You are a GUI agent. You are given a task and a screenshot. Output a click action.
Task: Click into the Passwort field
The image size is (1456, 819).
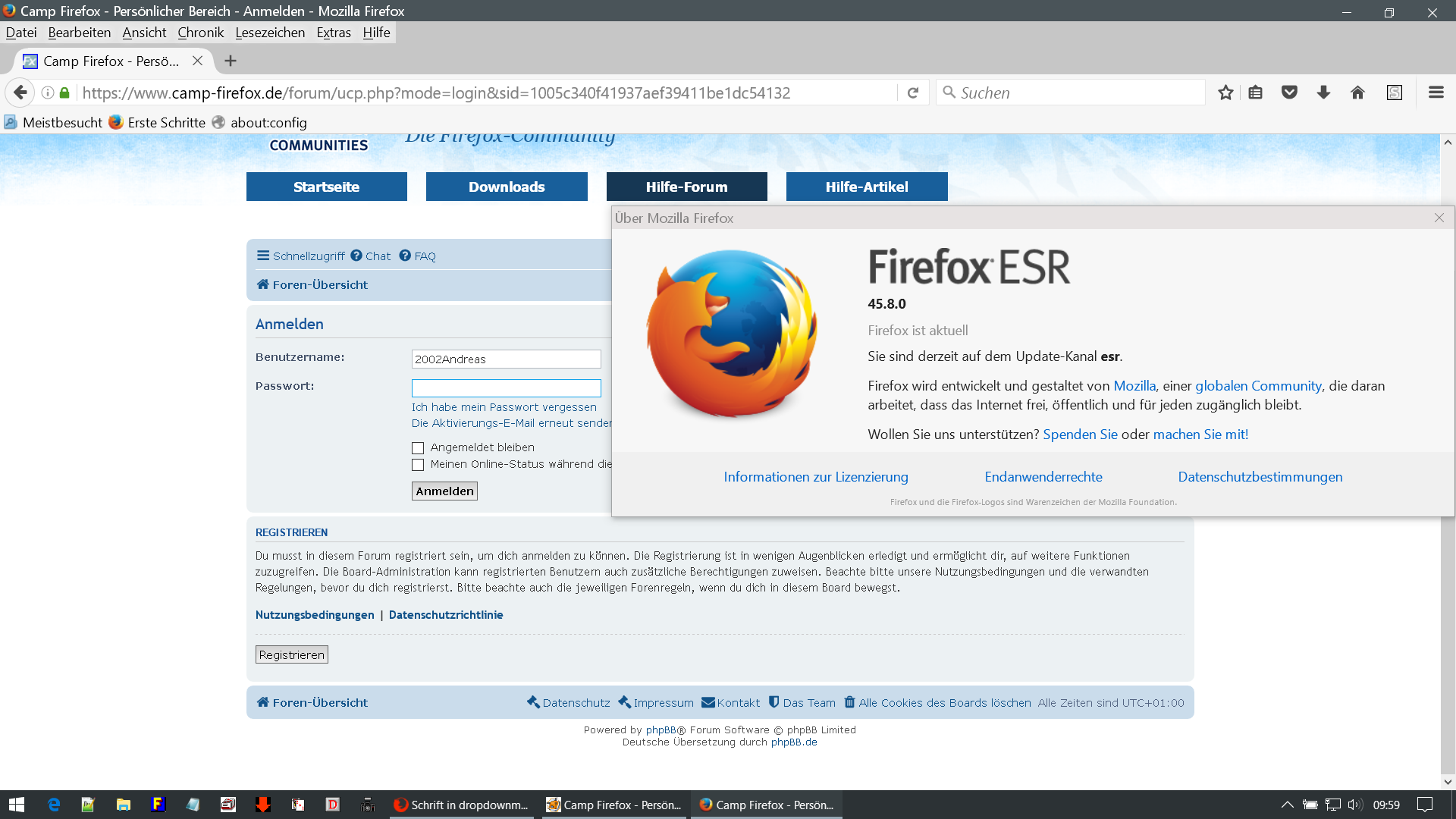point(506,388)
